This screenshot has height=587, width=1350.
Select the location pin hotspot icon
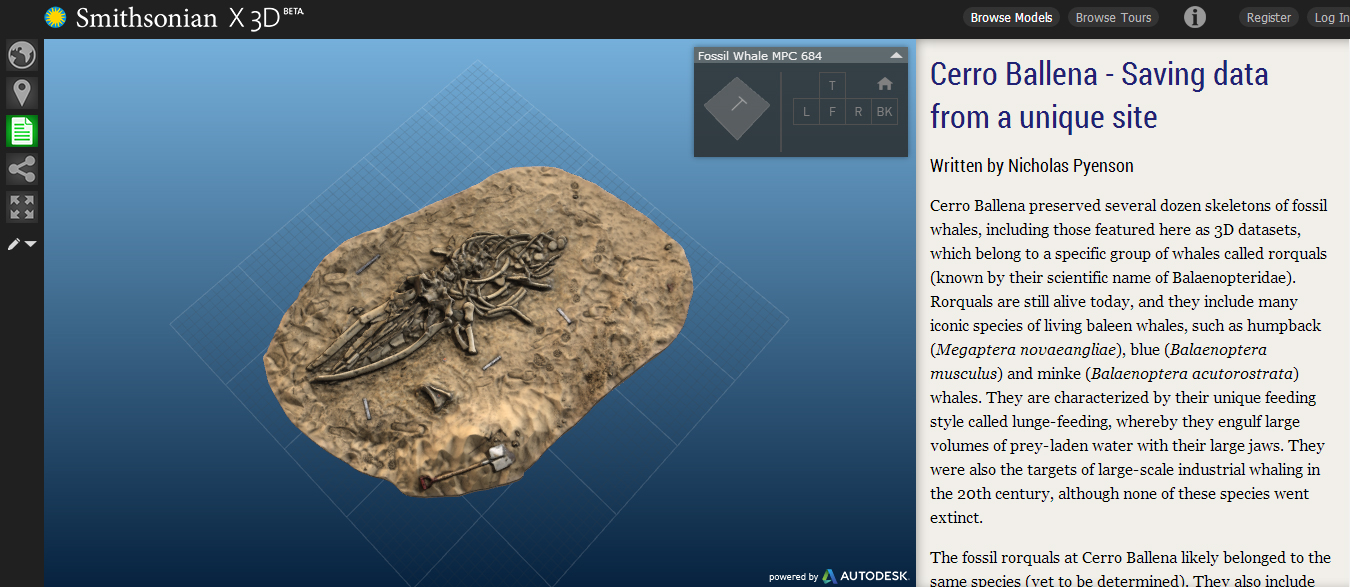[x=22, y=93]
